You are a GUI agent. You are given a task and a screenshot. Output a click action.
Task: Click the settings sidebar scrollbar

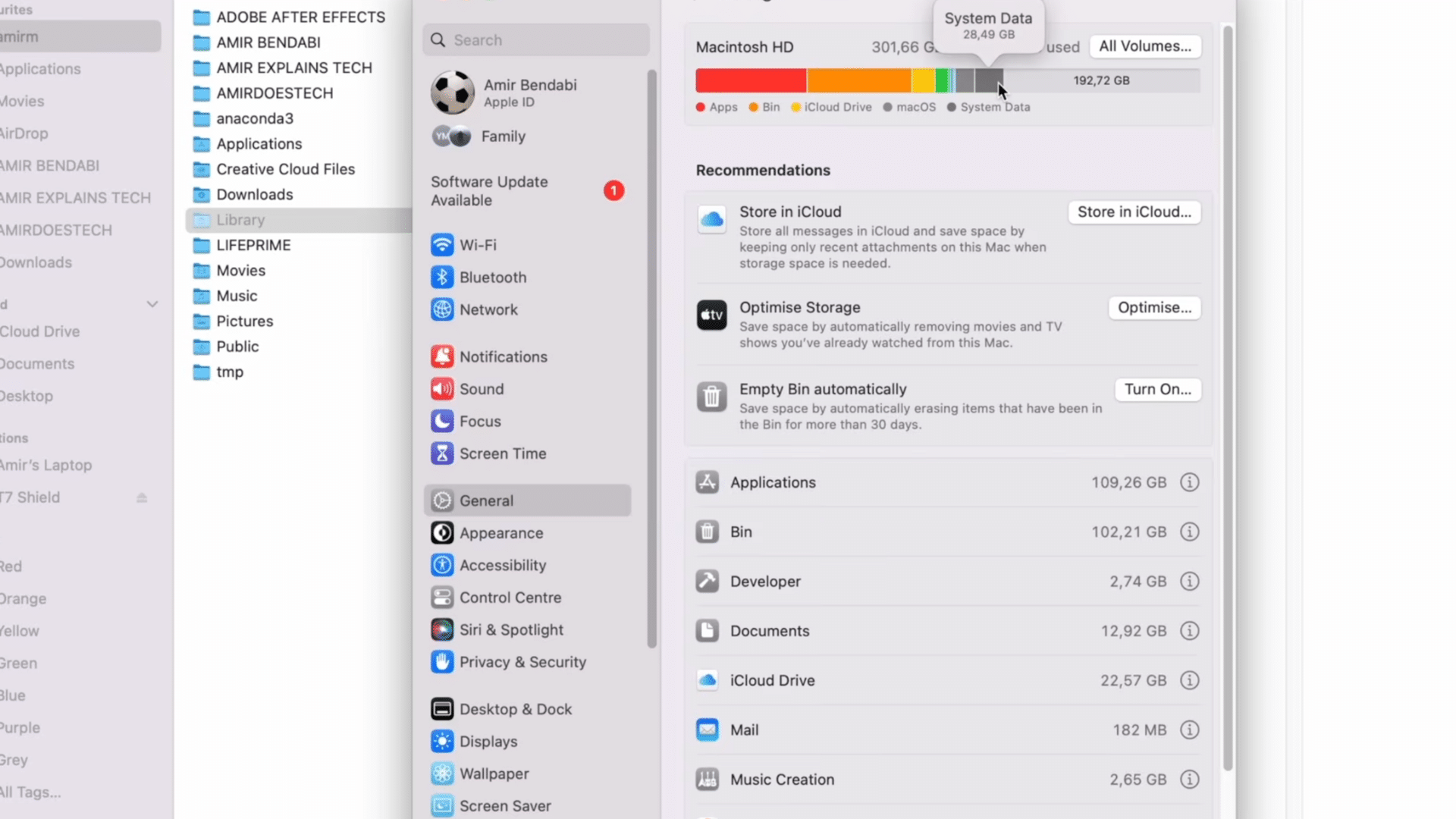coord(651,359)
